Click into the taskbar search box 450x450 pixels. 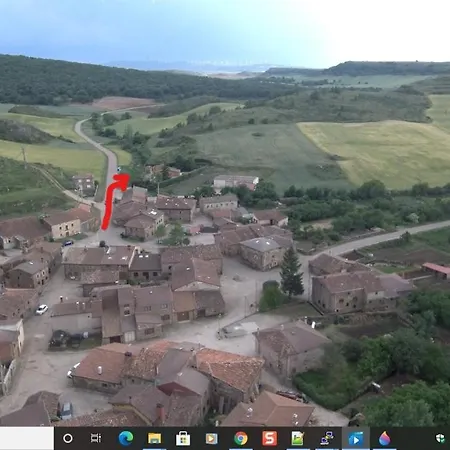point(27,438)
